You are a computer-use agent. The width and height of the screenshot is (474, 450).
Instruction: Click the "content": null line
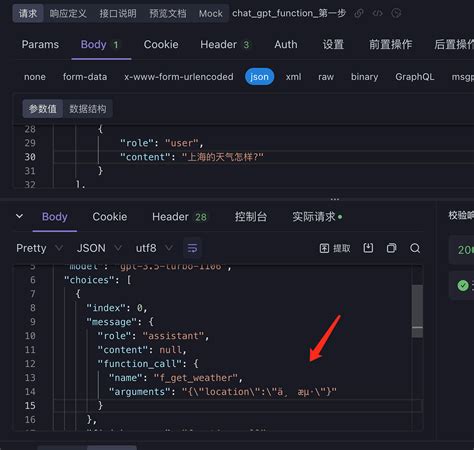click(x=142, y=350)
